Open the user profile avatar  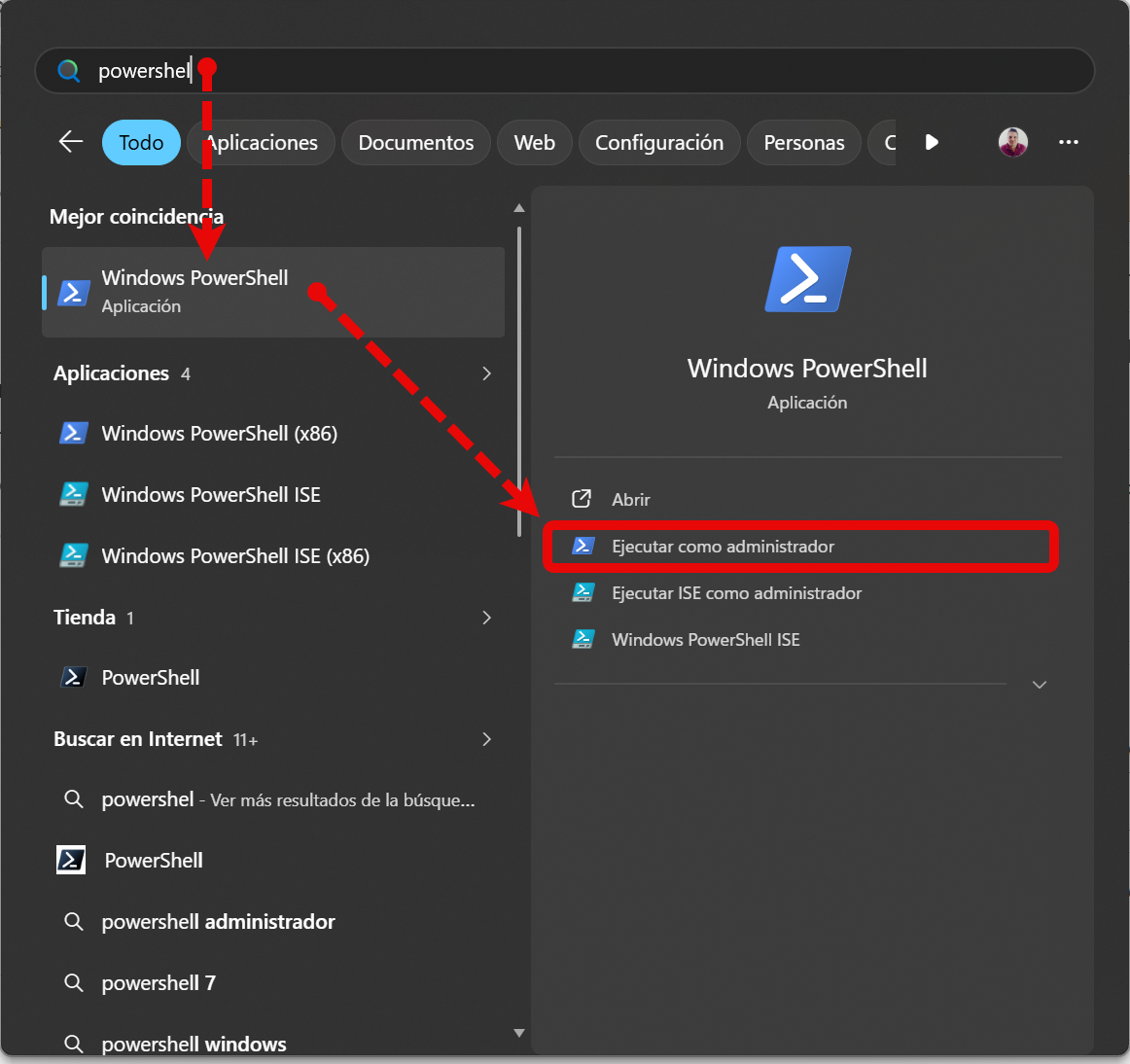1012,142
